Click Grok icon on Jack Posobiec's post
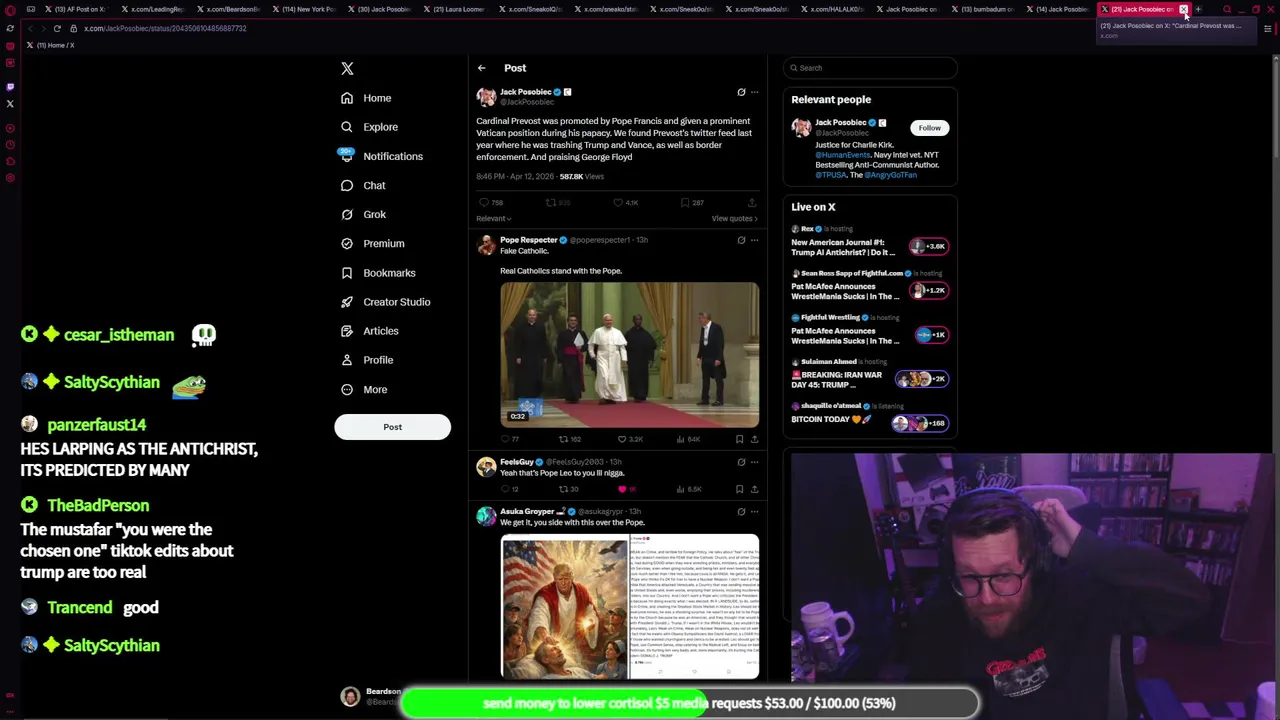The image size is (1280, 720). coord(741,92)
